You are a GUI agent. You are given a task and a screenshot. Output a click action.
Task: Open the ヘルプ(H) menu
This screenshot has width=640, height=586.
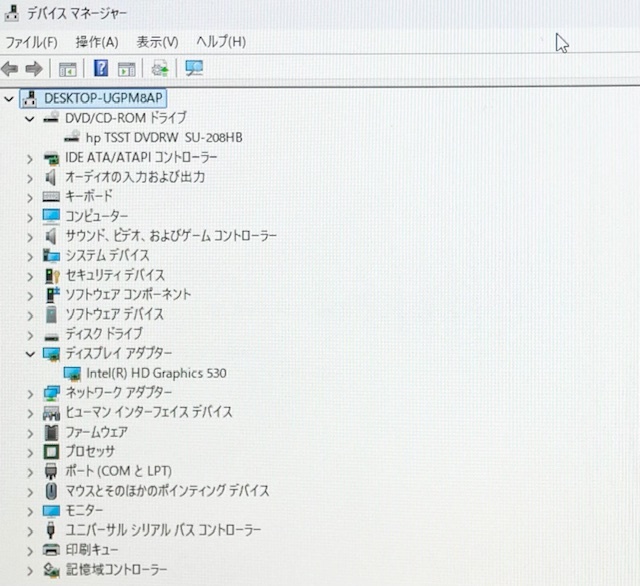click(221, 42)
